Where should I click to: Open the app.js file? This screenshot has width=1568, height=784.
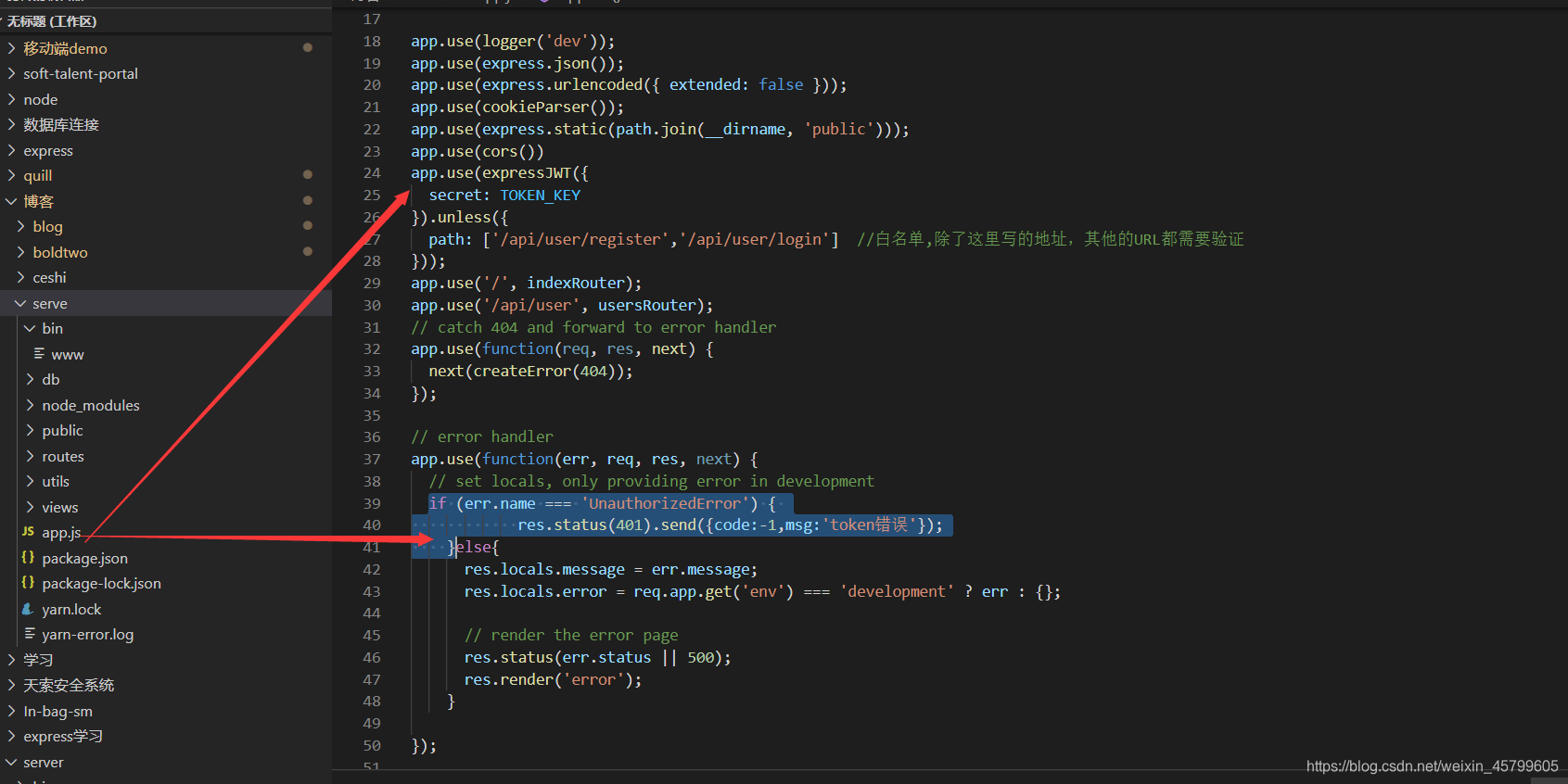(61, 533)
